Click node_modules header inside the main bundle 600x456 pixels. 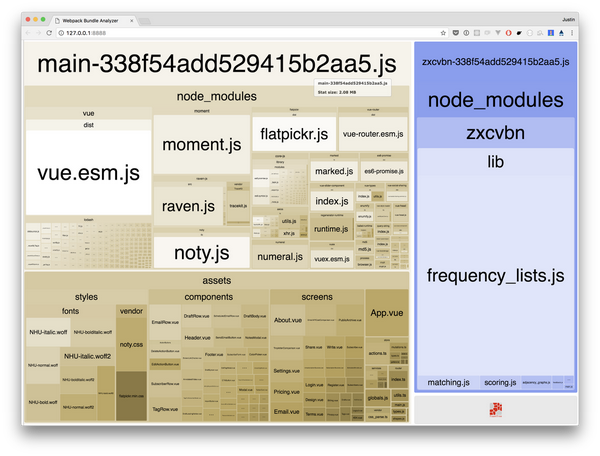(x=217, y=96)
